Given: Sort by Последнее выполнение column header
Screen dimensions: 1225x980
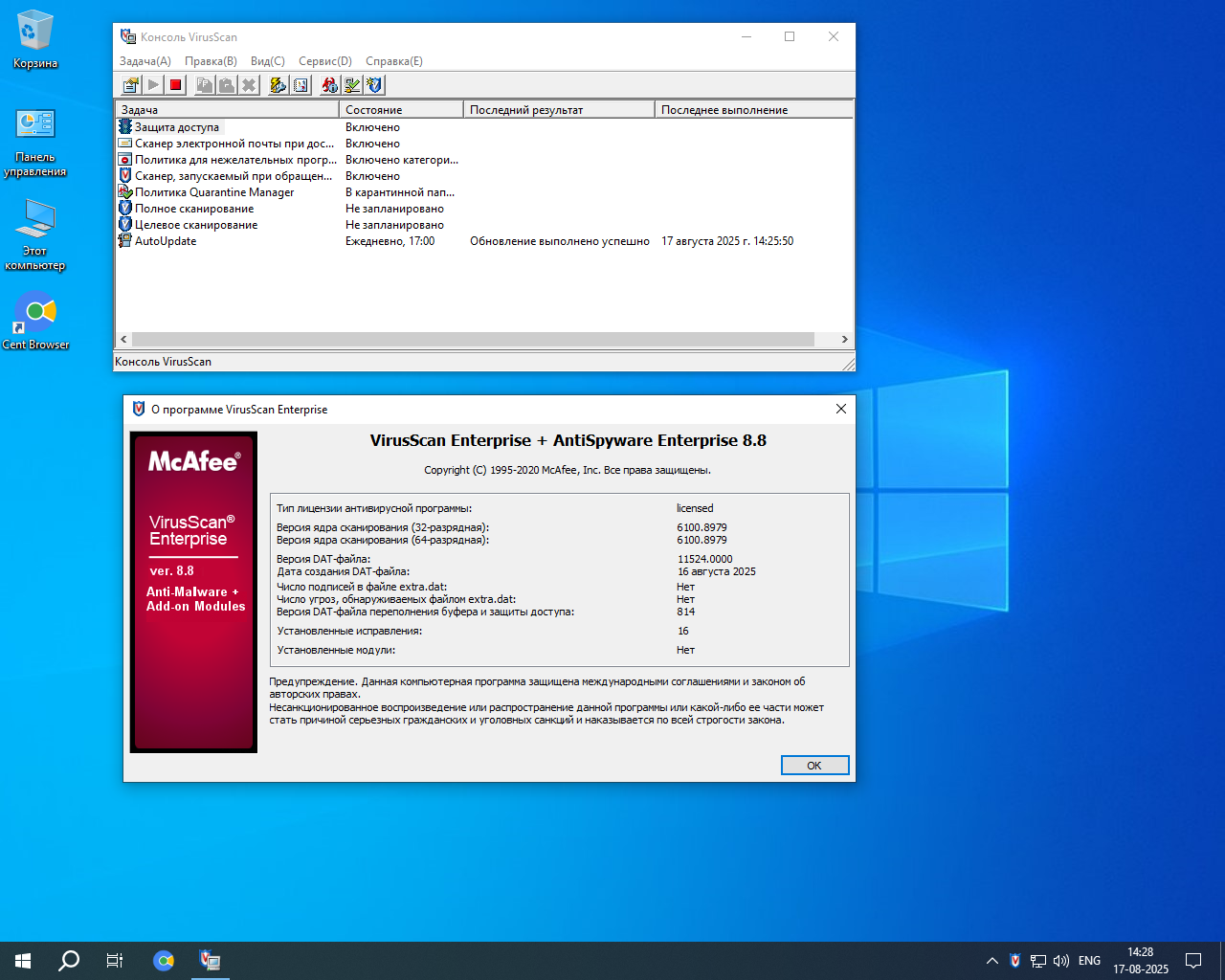Looking at the screenshot, I should tap(753, 109).
